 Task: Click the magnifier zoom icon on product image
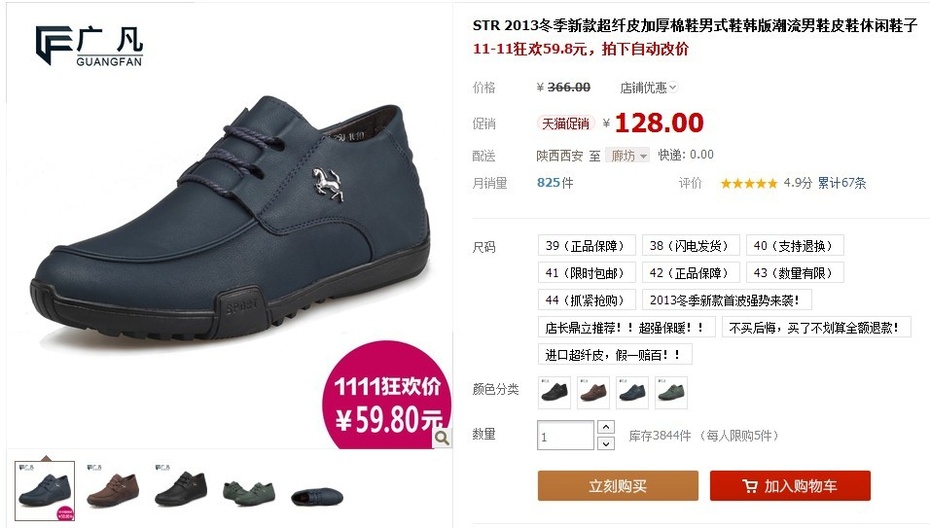442,438
